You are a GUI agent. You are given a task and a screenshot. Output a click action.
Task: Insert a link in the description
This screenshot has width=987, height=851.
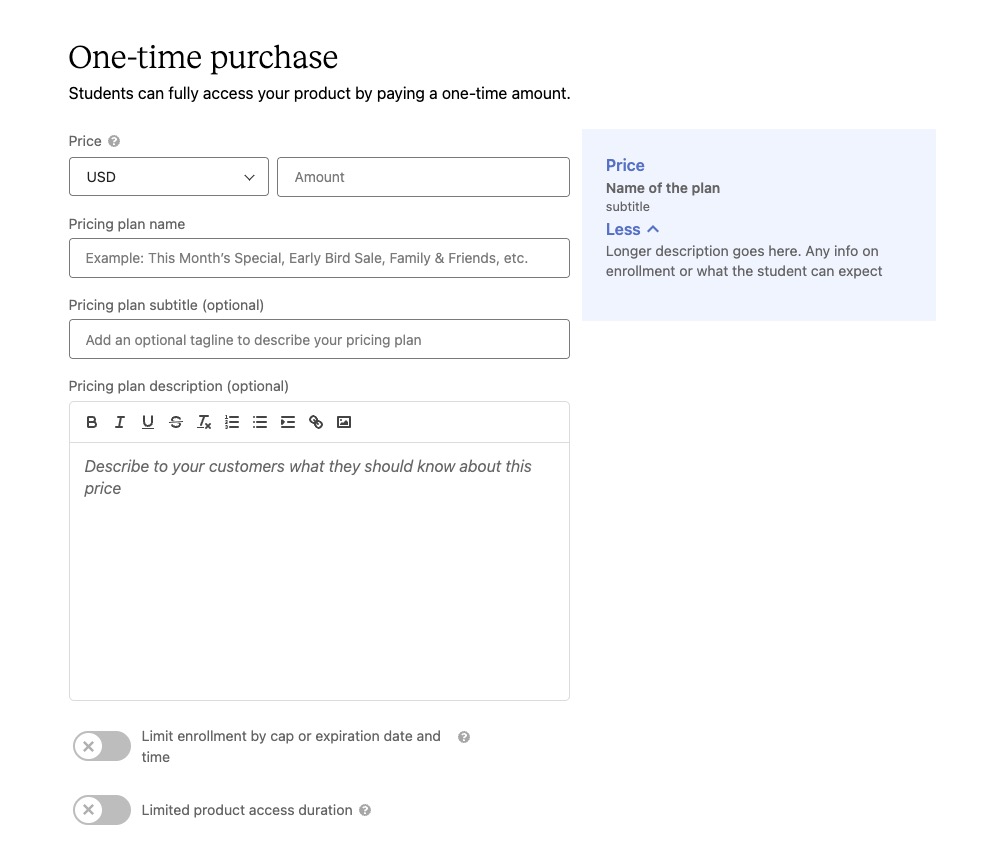click(x=316, y=422)
